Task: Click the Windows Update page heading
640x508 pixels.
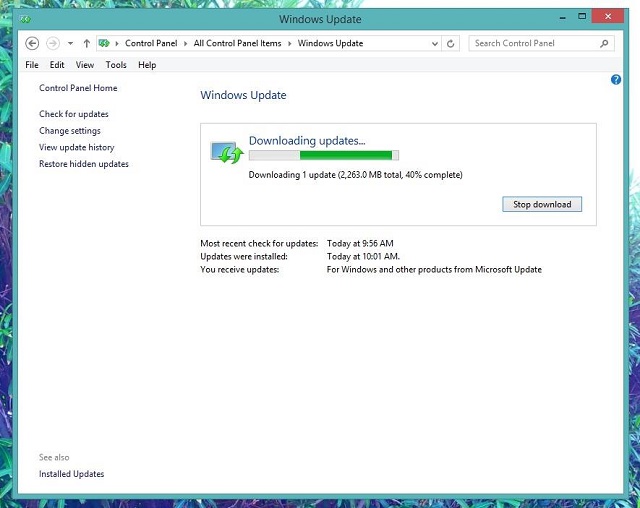Action: pyautogui.click(x=243, y=95)
